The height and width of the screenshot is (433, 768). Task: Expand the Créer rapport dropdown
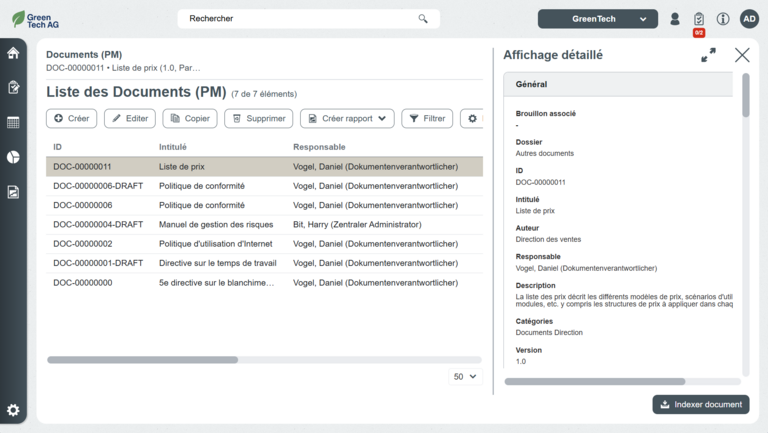(x=347, y=118)
